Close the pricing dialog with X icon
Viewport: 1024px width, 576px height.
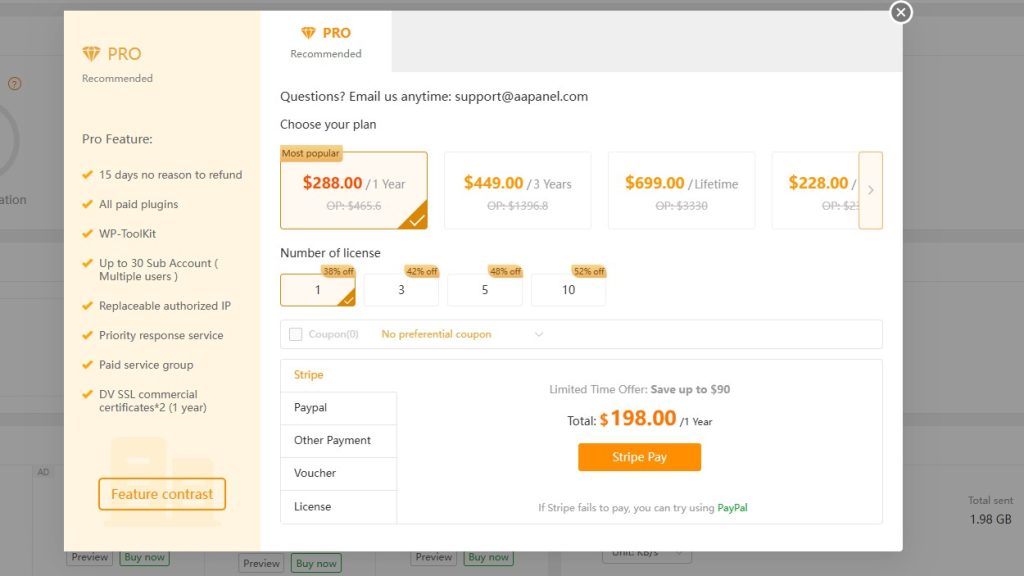(901, 12)
